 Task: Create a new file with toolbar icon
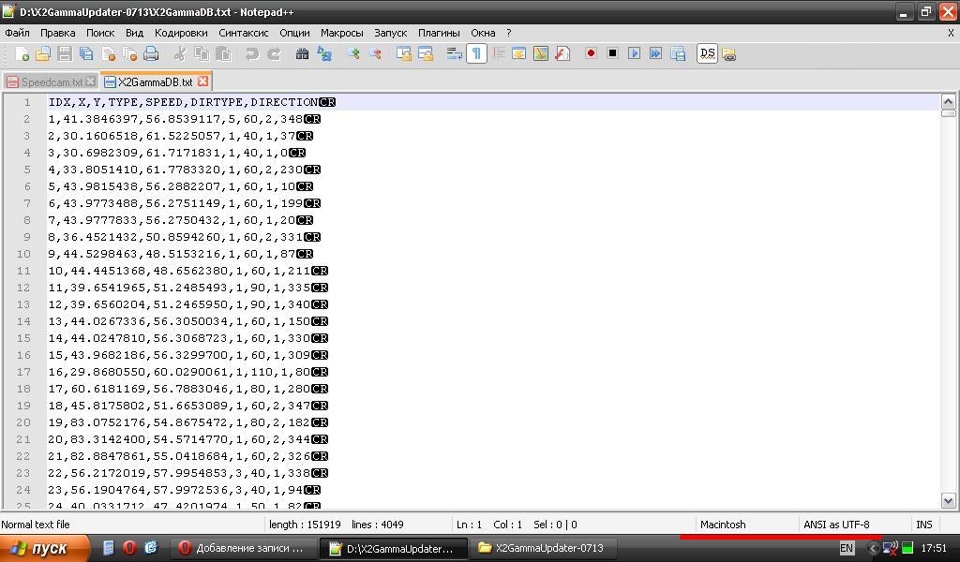pyautogui.click(x=21, y=54)
